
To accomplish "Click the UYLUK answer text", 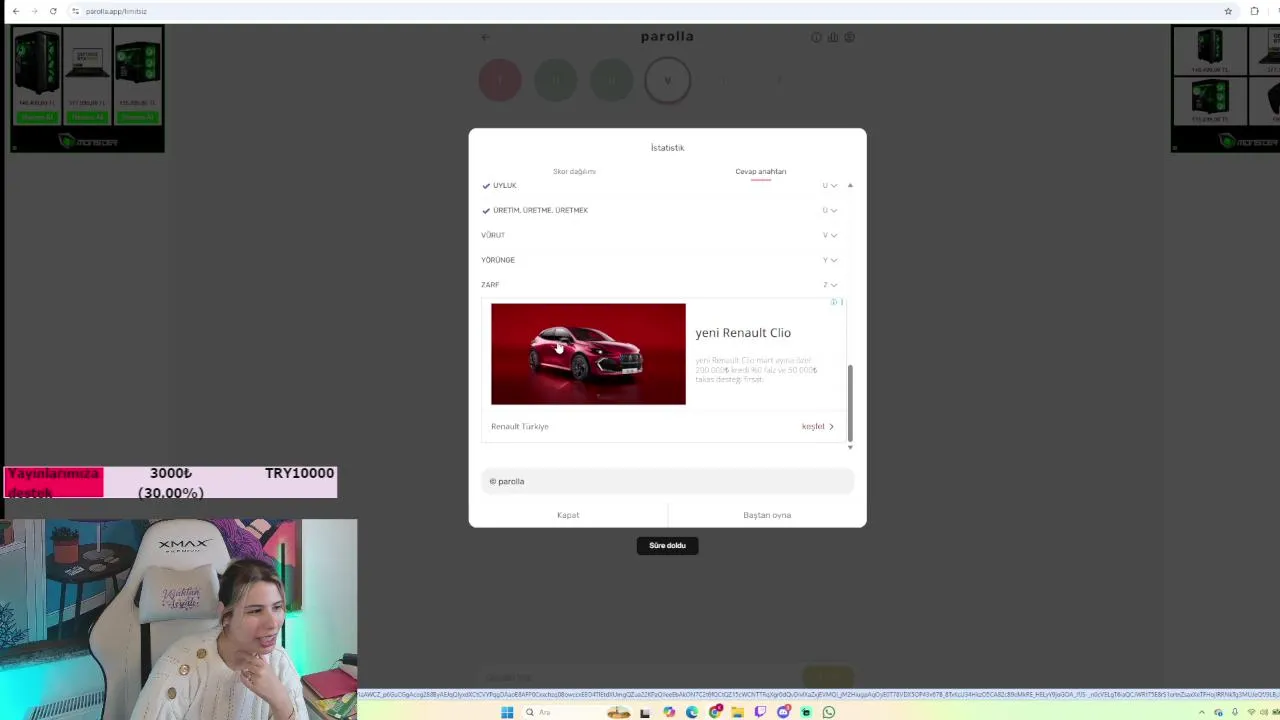I will pos(504,185).
